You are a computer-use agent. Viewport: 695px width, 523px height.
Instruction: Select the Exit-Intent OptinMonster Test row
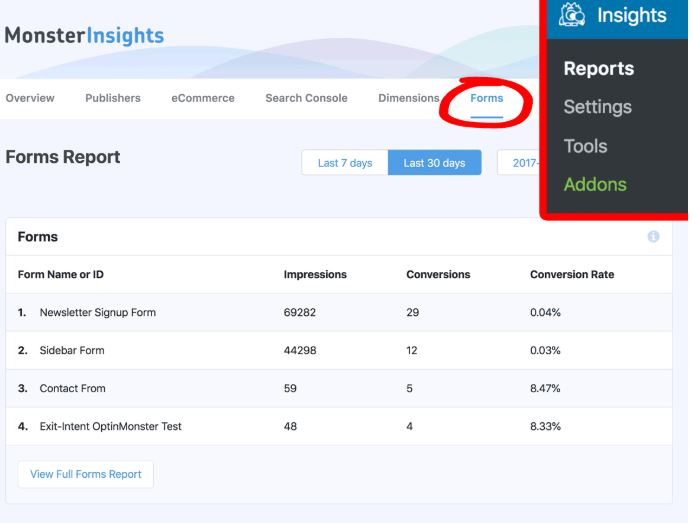[x=339, y=426]
